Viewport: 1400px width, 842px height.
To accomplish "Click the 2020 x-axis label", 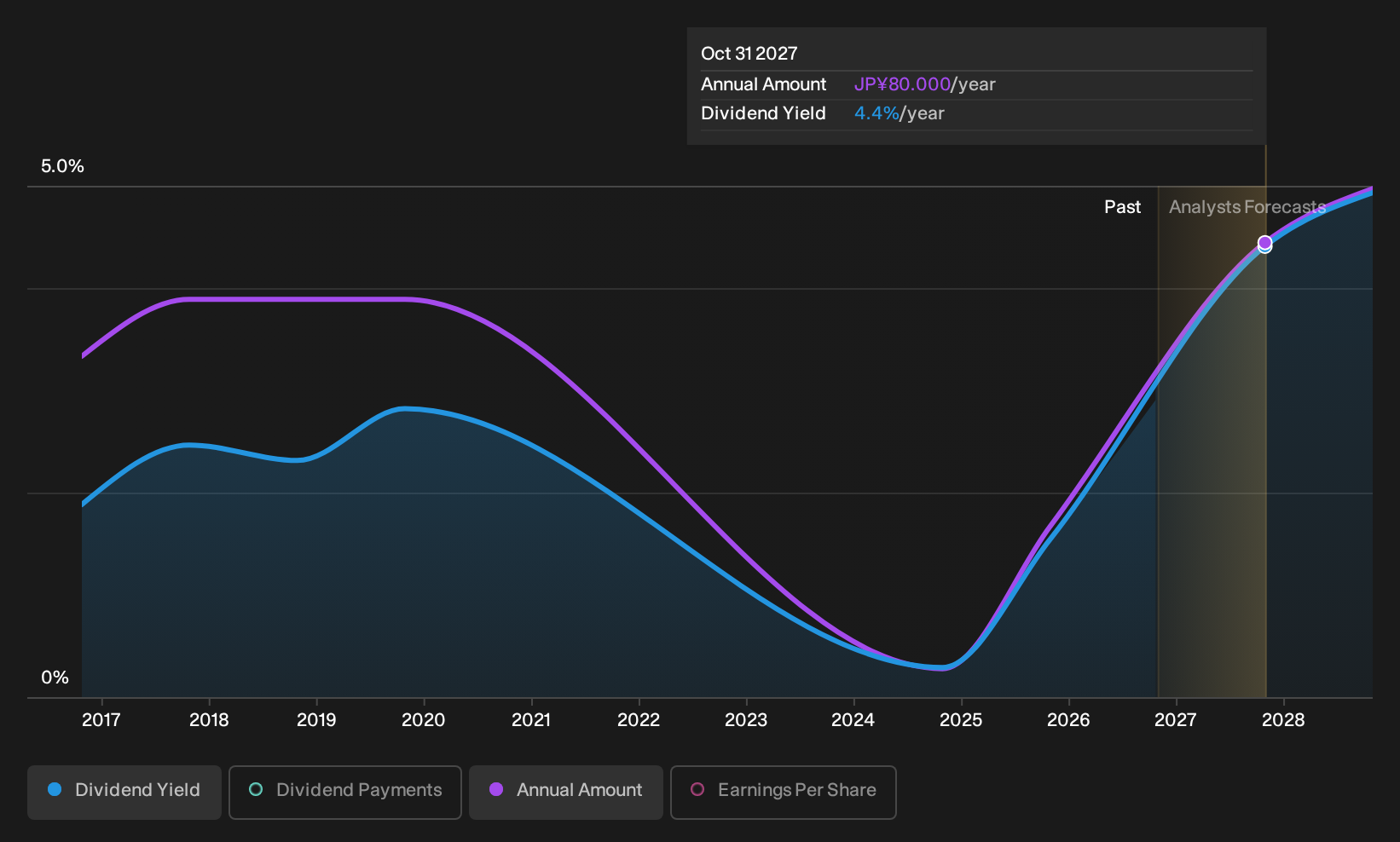I will [x=423, y=720].
